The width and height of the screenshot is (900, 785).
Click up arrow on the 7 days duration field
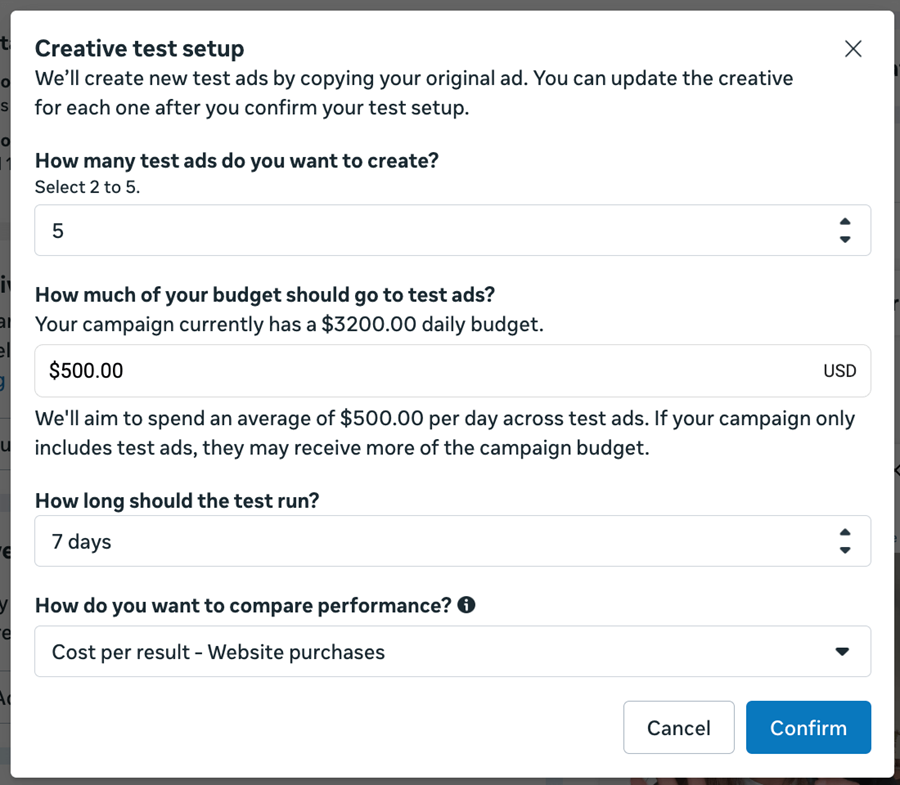[845, 533]
